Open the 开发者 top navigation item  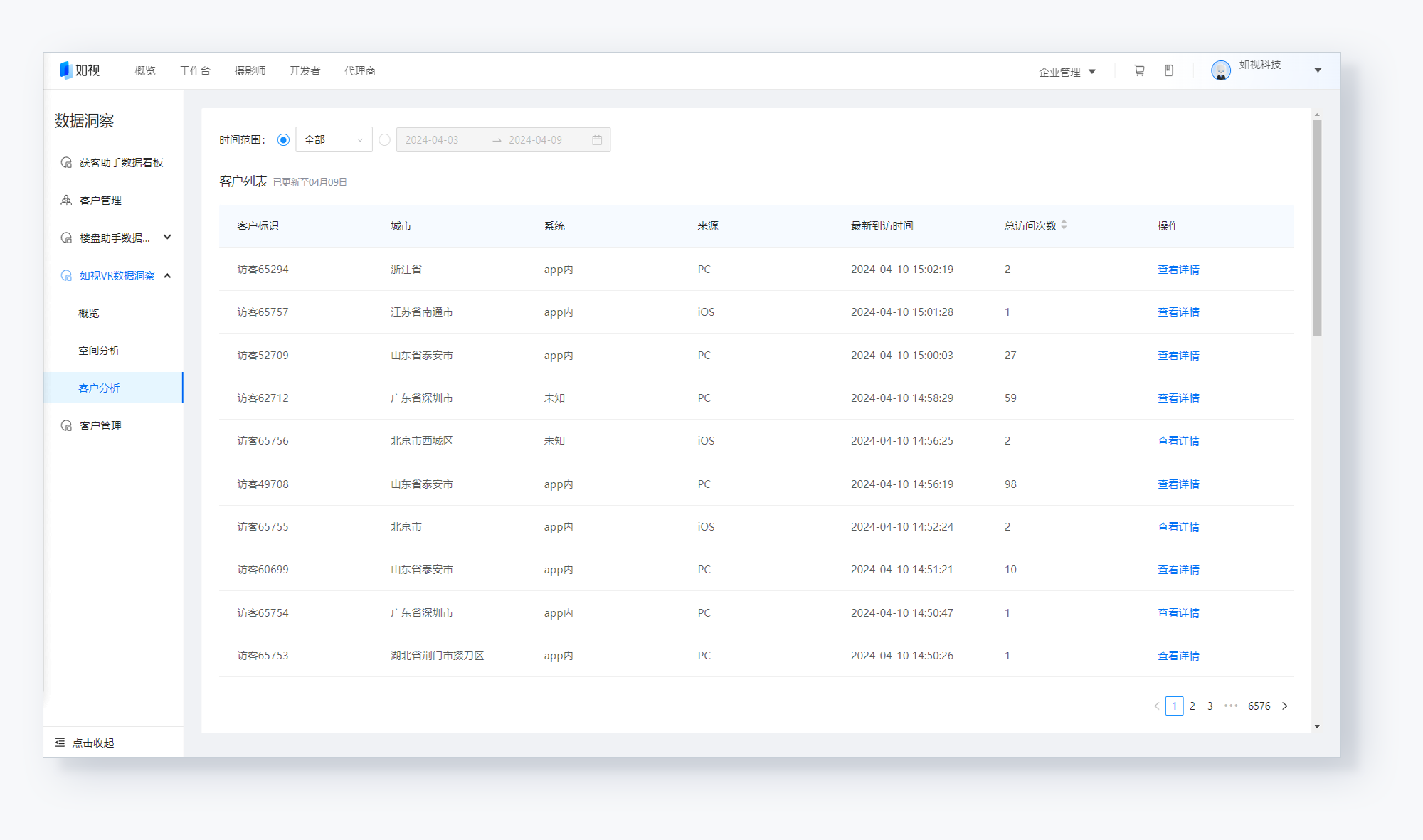tap(305, 71)
